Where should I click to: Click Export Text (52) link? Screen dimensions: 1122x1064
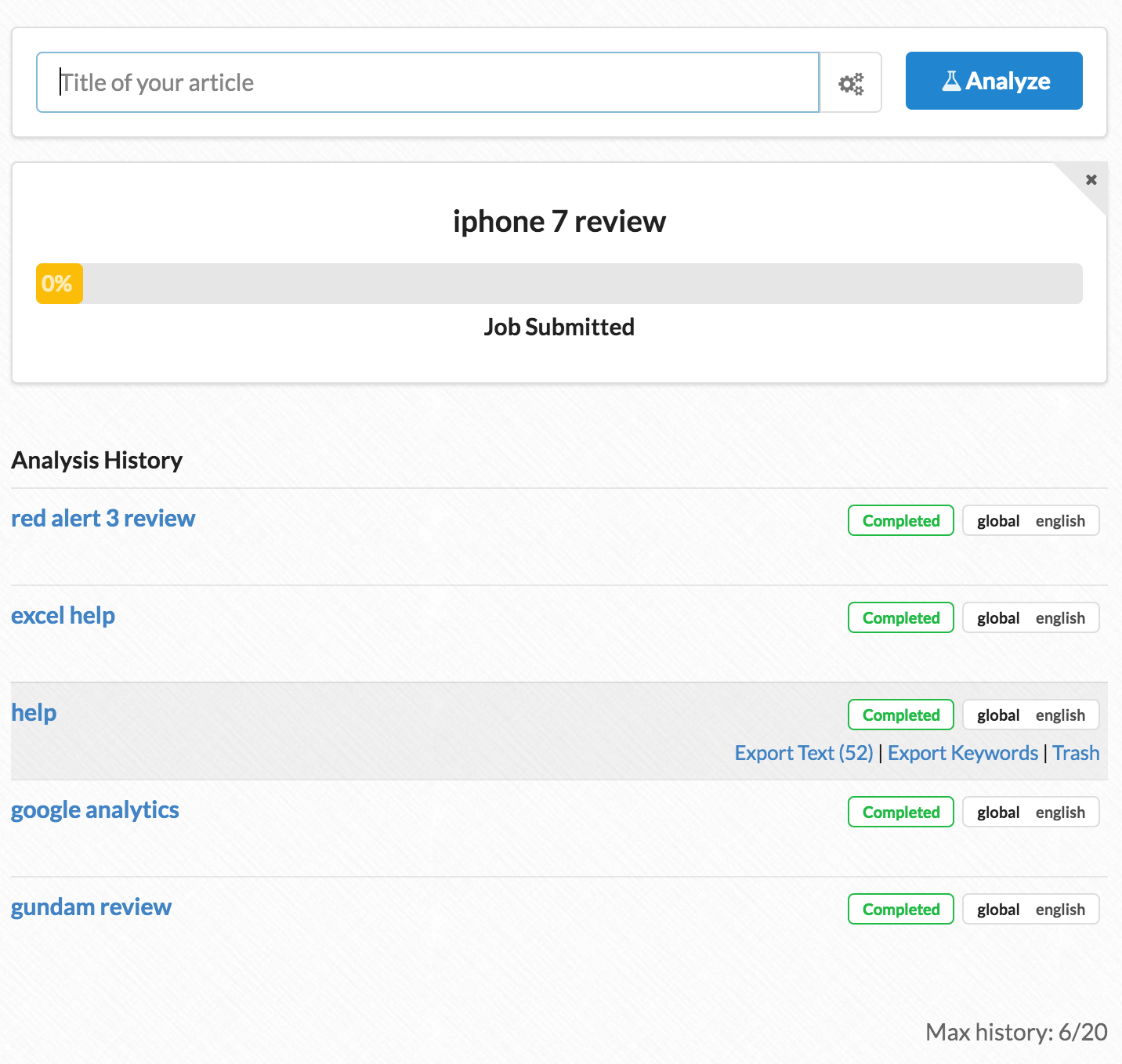804,753
